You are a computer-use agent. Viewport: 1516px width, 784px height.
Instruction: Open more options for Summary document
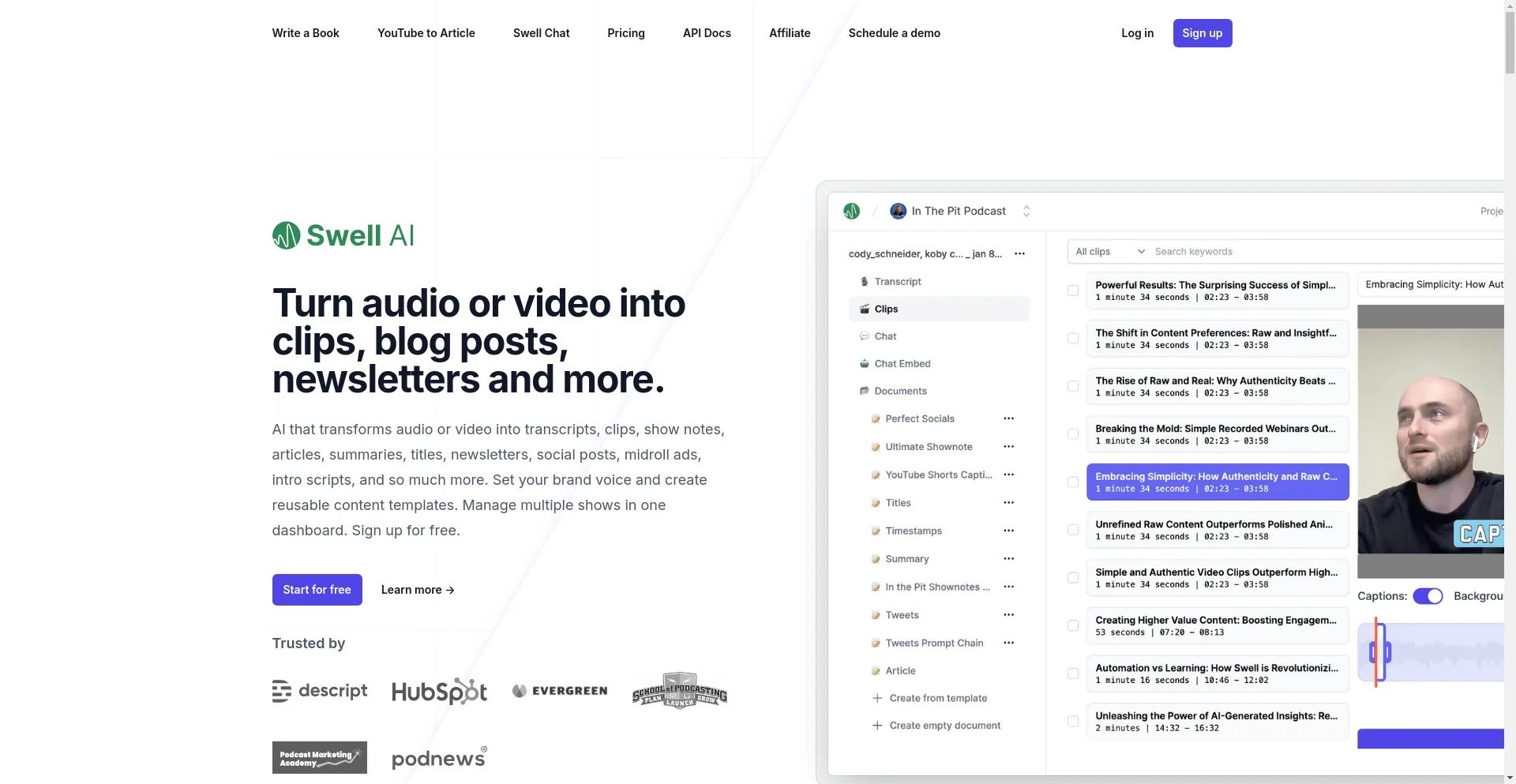[1008, 559]
